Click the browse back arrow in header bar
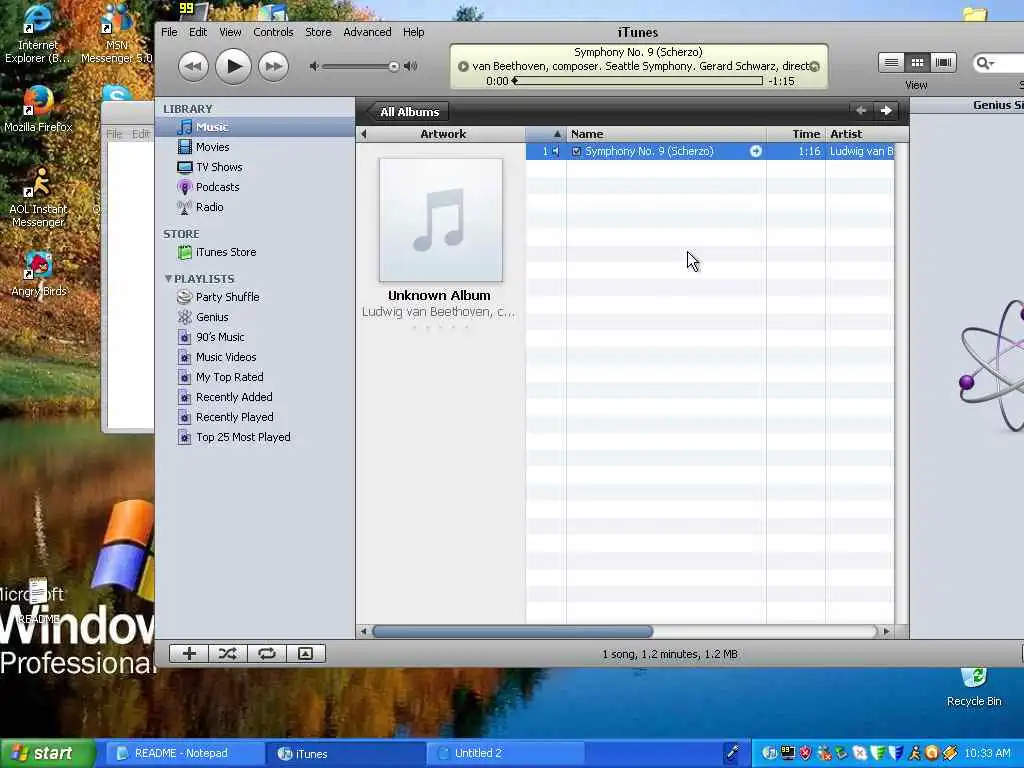This screenshot has width=1024, height=768. (x=861, y=111)
